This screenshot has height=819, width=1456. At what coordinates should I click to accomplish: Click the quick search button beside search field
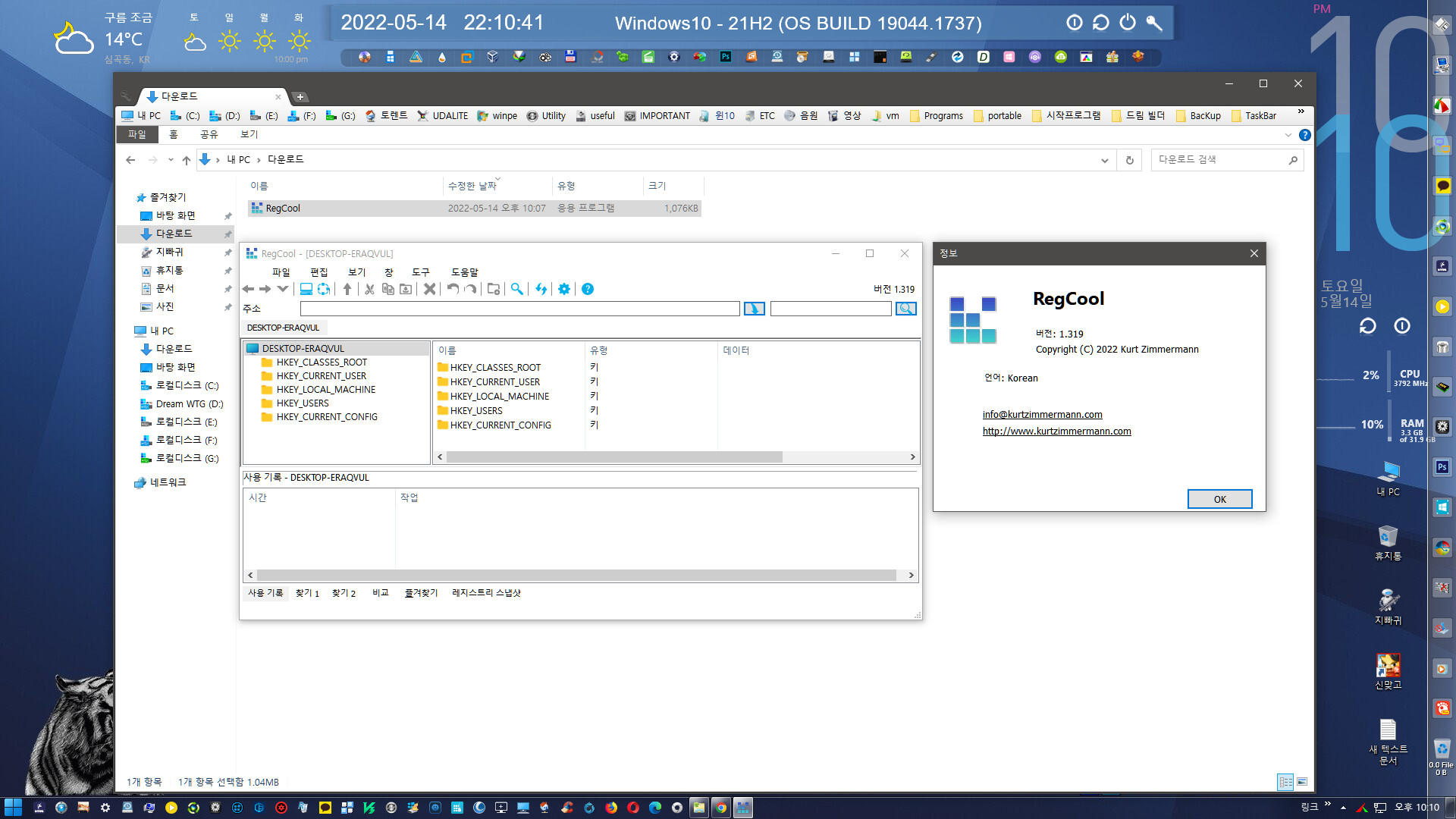[906, 309]
